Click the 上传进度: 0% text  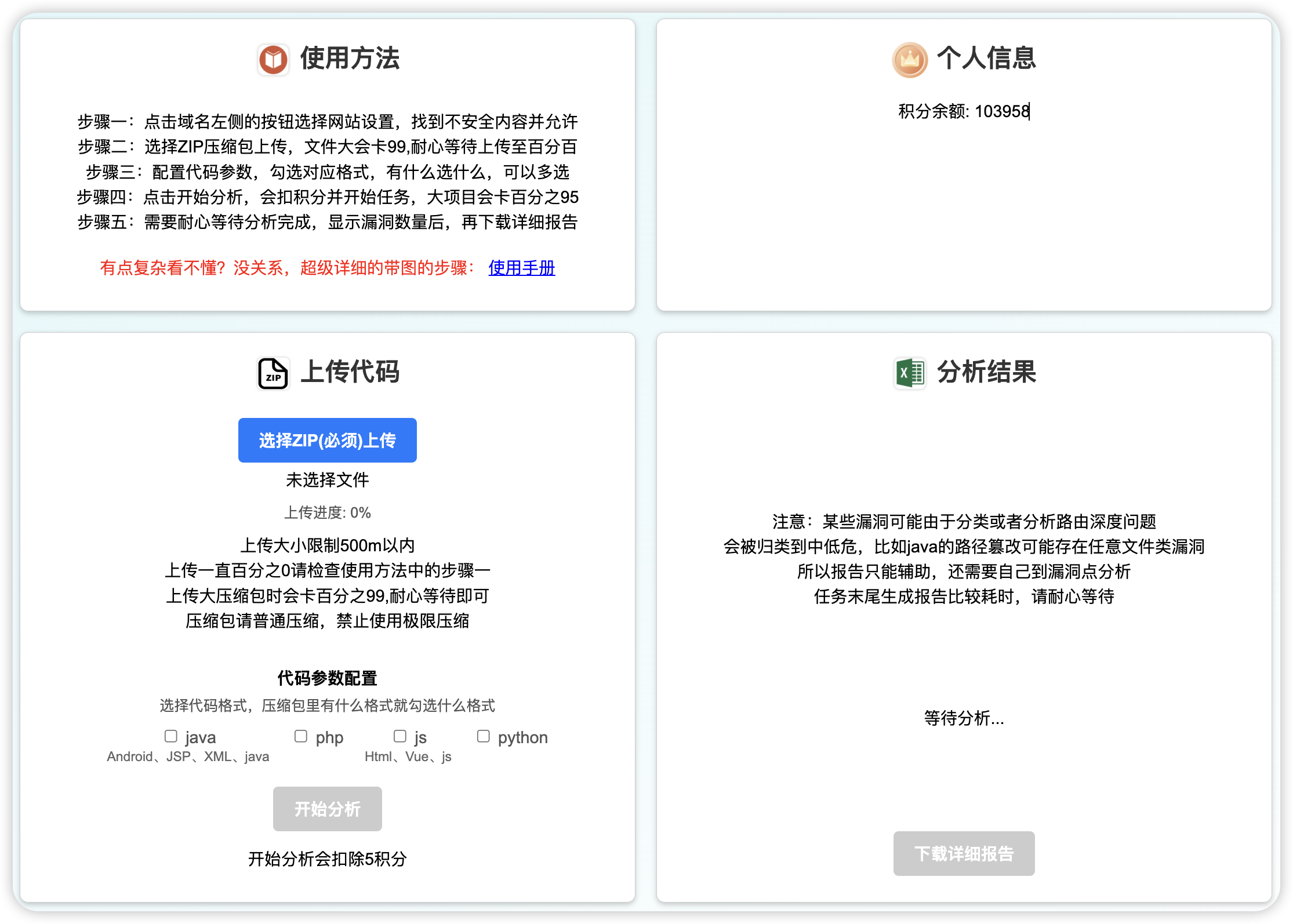327,512
